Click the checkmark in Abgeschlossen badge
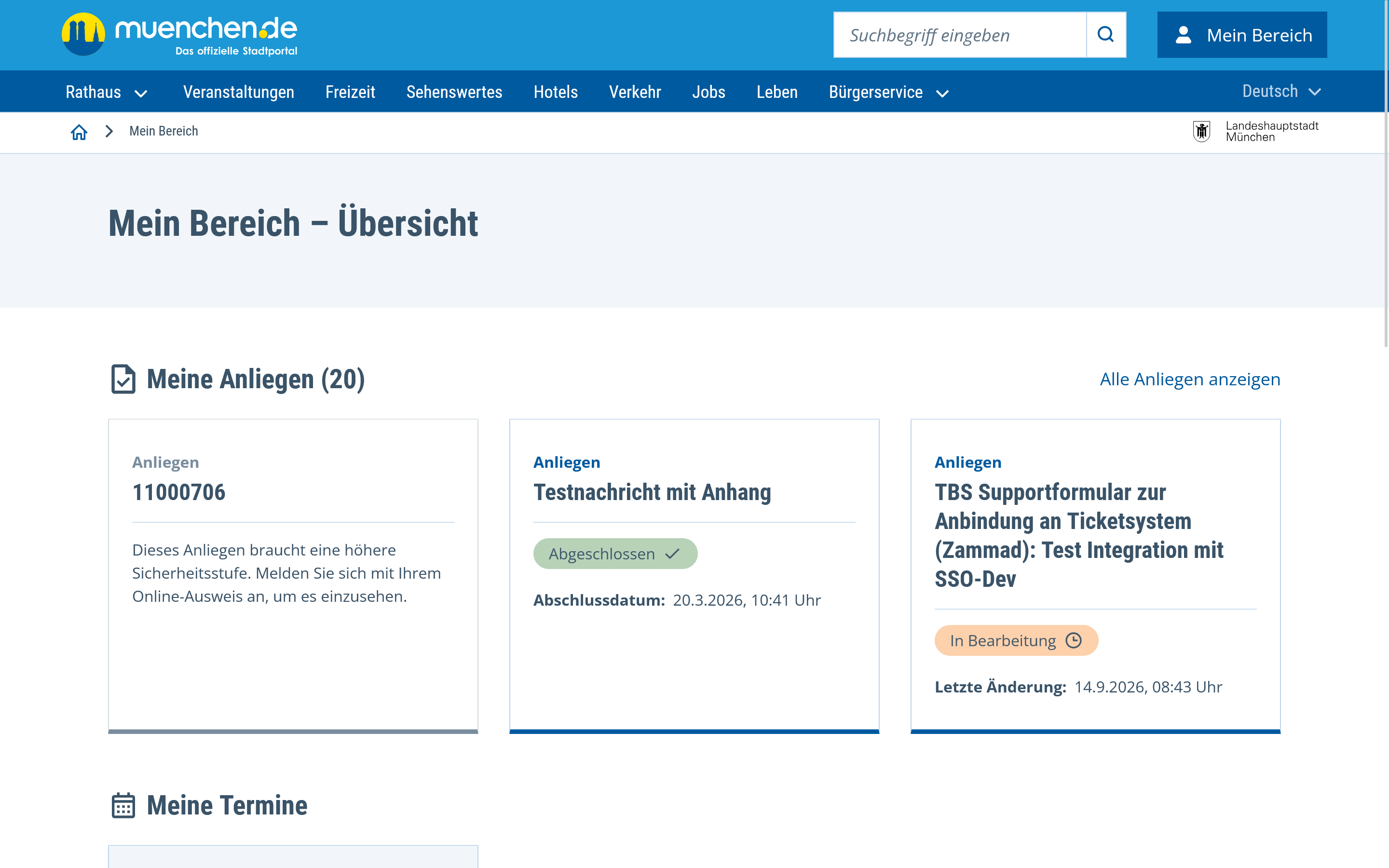 (672, 554)
